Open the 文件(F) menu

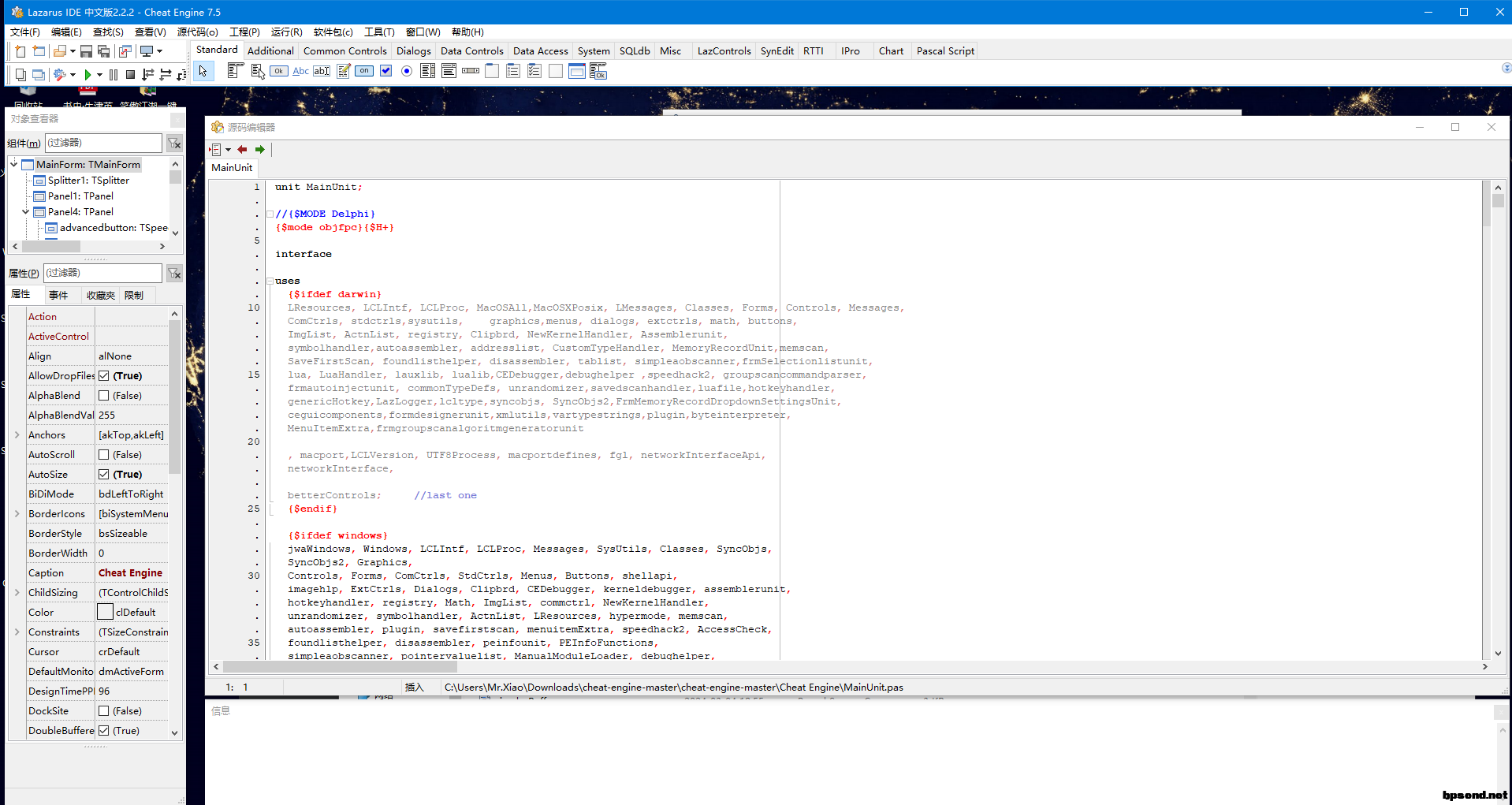[24, 32]
